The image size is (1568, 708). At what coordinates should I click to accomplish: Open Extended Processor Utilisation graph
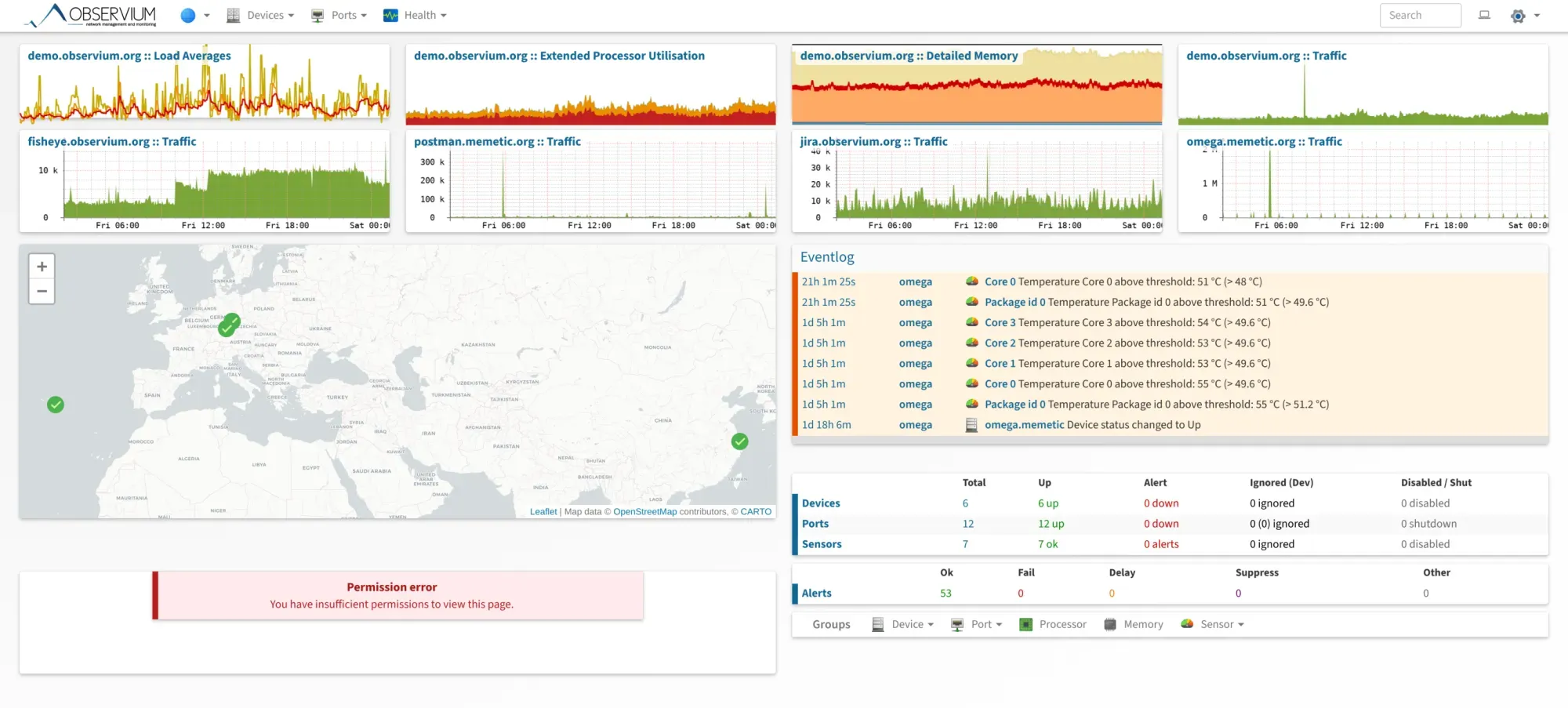coord(590,84)
